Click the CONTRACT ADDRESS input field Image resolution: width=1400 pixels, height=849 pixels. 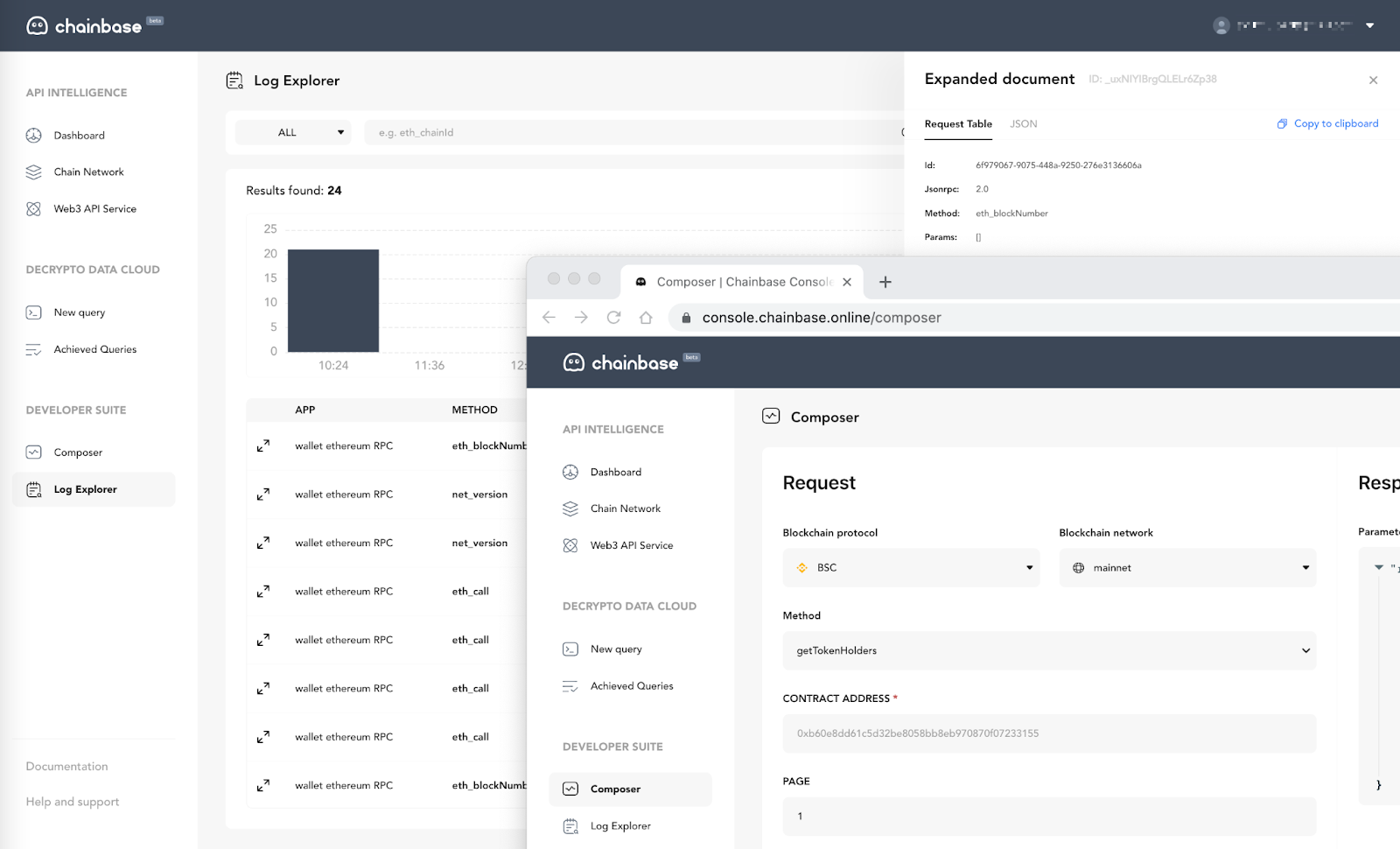[1049, 733]
